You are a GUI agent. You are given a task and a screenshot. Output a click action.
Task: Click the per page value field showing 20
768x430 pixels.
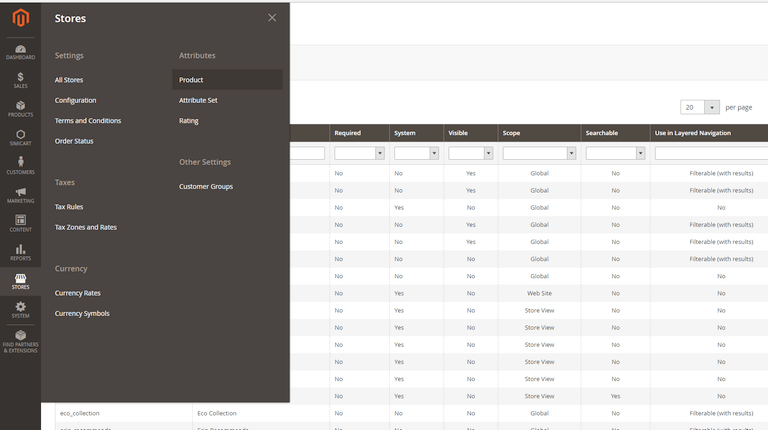(692, 107)
